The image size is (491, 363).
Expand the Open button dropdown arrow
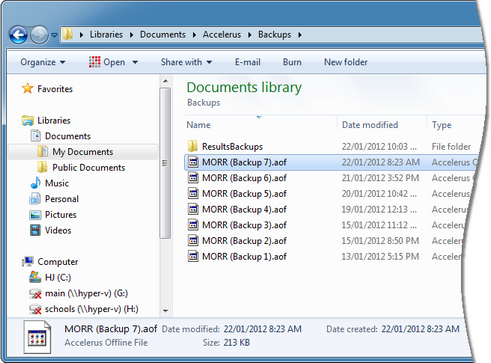click(135, 62)
